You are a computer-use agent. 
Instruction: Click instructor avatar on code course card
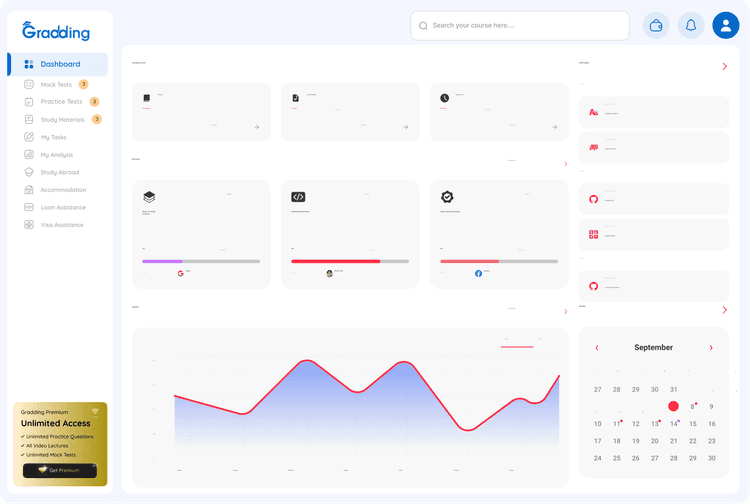[x=329, y=274]
